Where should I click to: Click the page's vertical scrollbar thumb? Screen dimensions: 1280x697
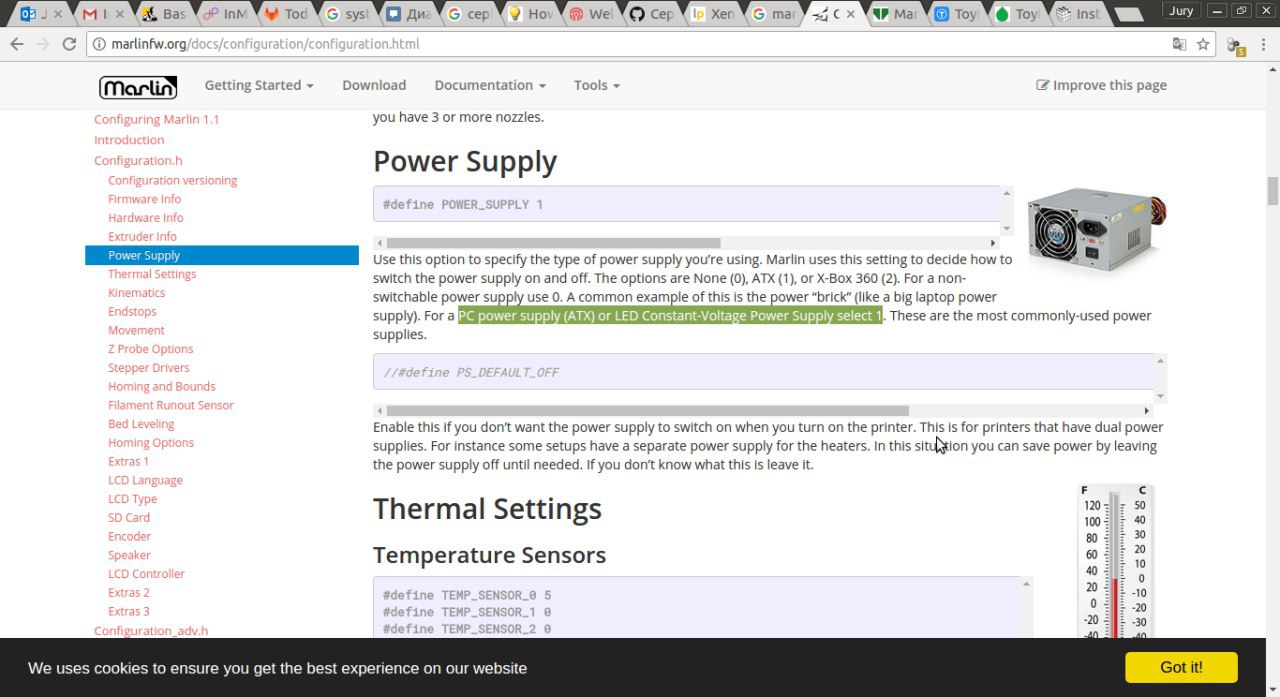(x=1272, y=190)
